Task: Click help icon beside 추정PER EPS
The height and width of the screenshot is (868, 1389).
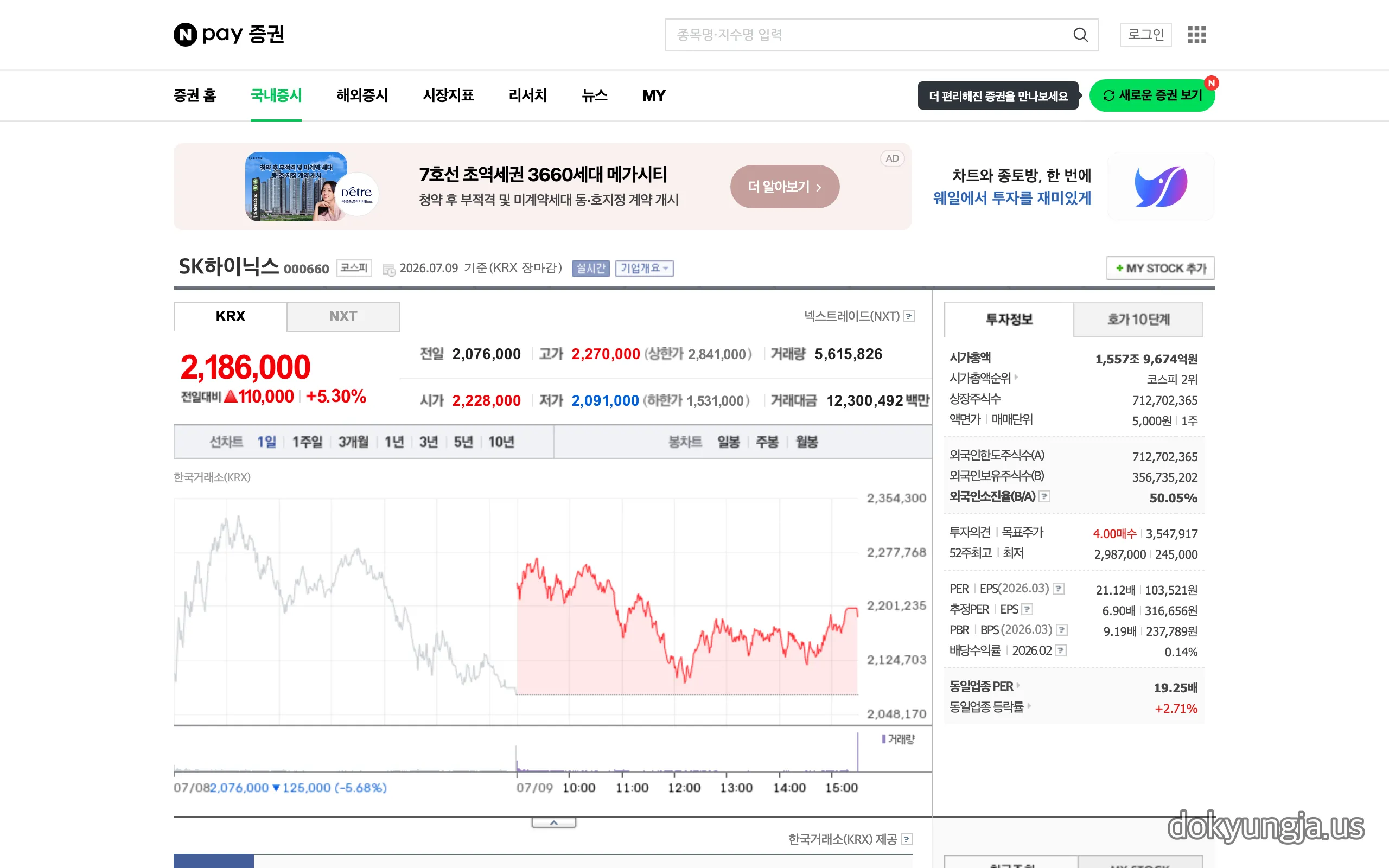Action: tap(1028, 610)
